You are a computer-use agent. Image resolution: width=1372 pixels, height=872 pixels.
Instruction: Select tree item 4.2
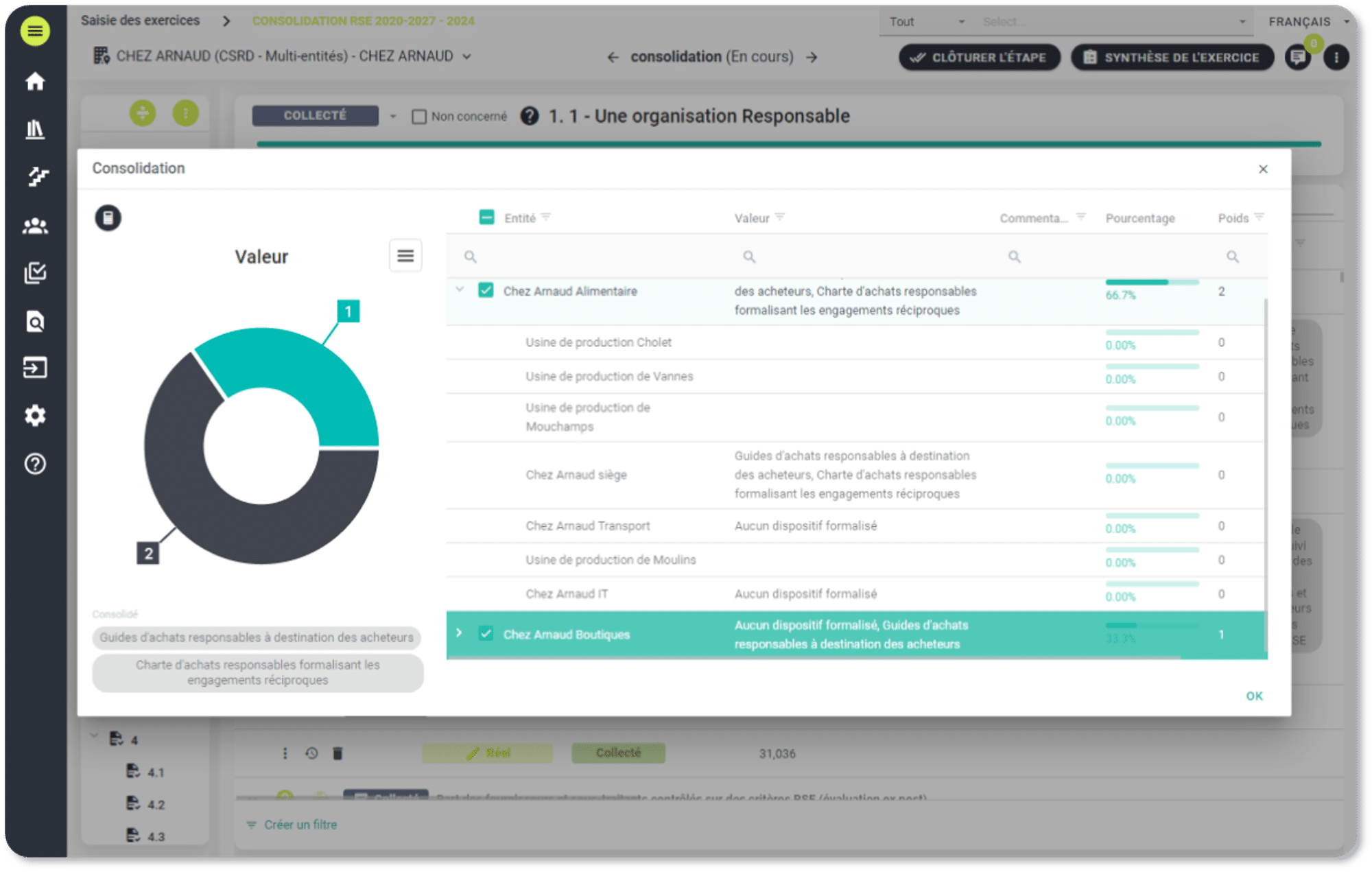click(x=145, y=804)
